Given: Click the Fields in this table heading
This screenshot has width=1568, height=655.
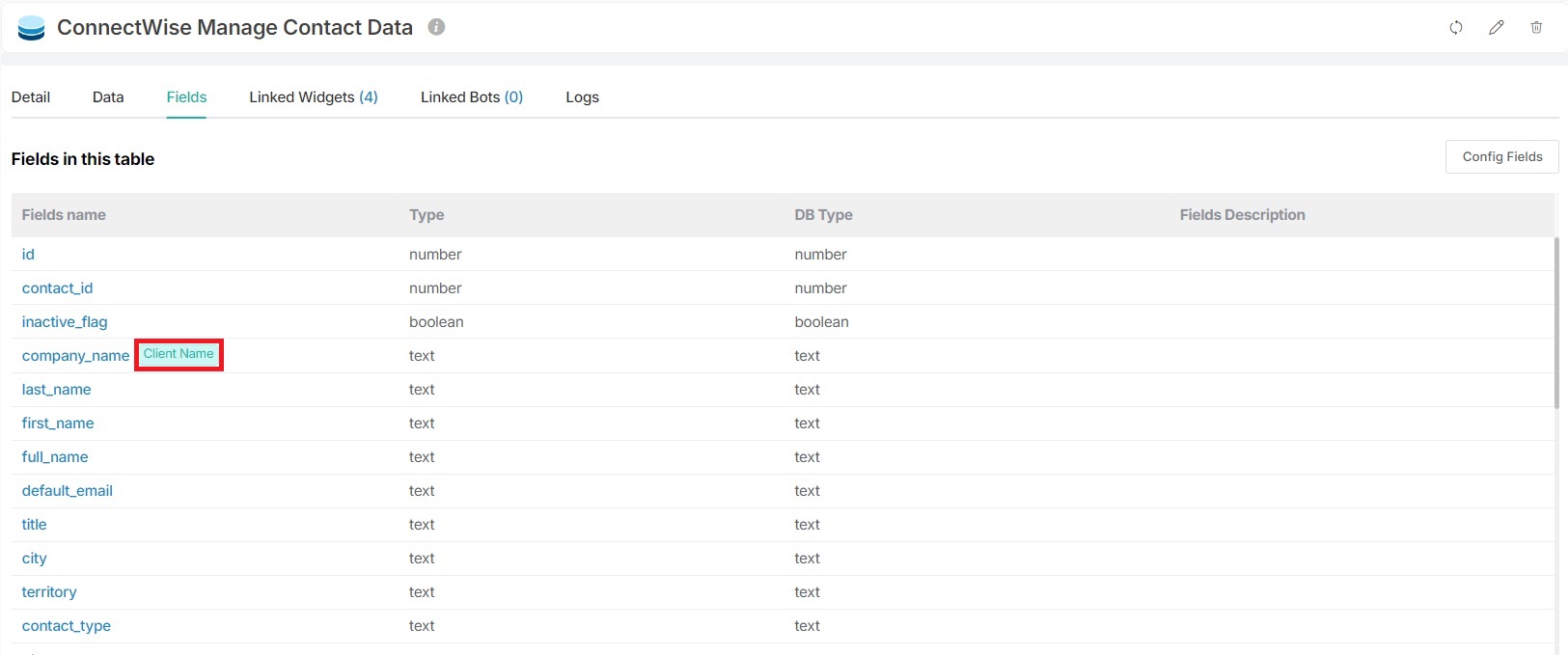Looking at the screenshot, I should (83, 158).
